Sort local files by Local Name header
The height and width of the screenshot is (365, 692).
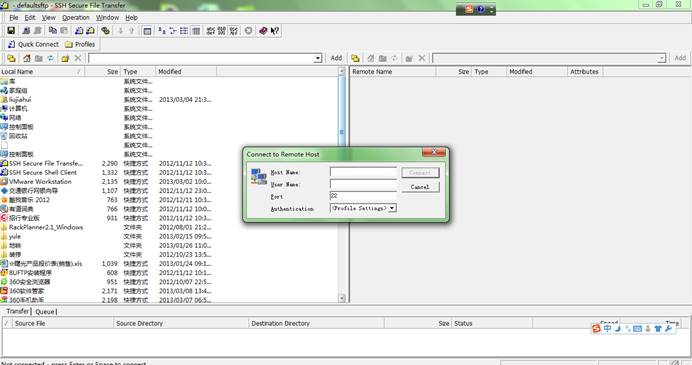pyautogui.click(x=42, y=71)
